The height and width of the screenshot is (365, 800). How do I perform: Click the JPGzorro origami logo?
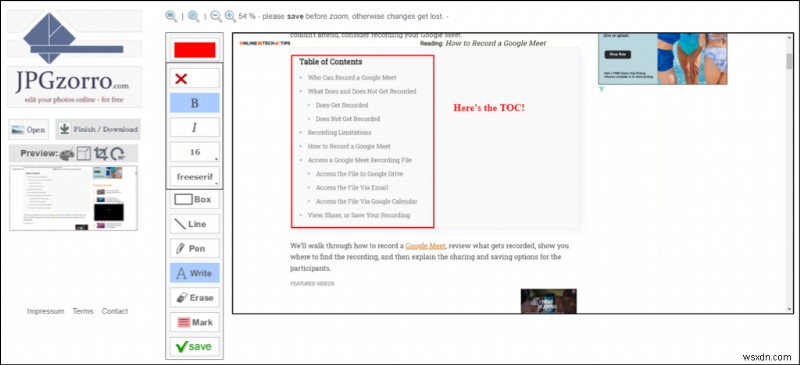(x=73, y=38)
